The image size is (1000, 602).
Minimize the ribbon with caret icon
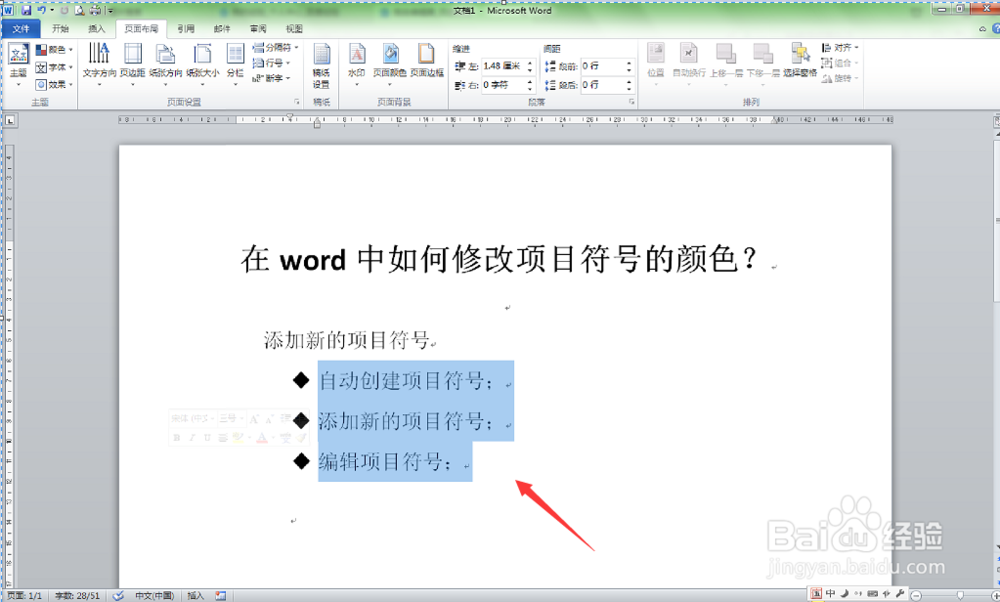(x=982, y=29)
